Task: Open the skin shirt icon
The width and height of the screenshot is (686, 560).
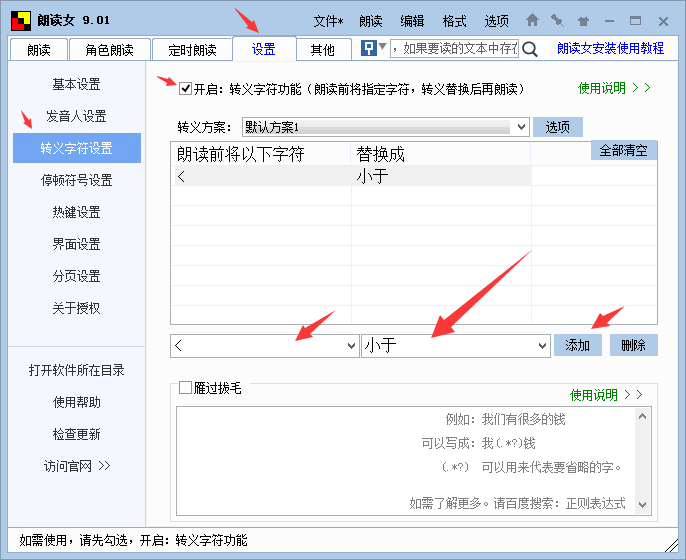Action: [x=583, y=21]
